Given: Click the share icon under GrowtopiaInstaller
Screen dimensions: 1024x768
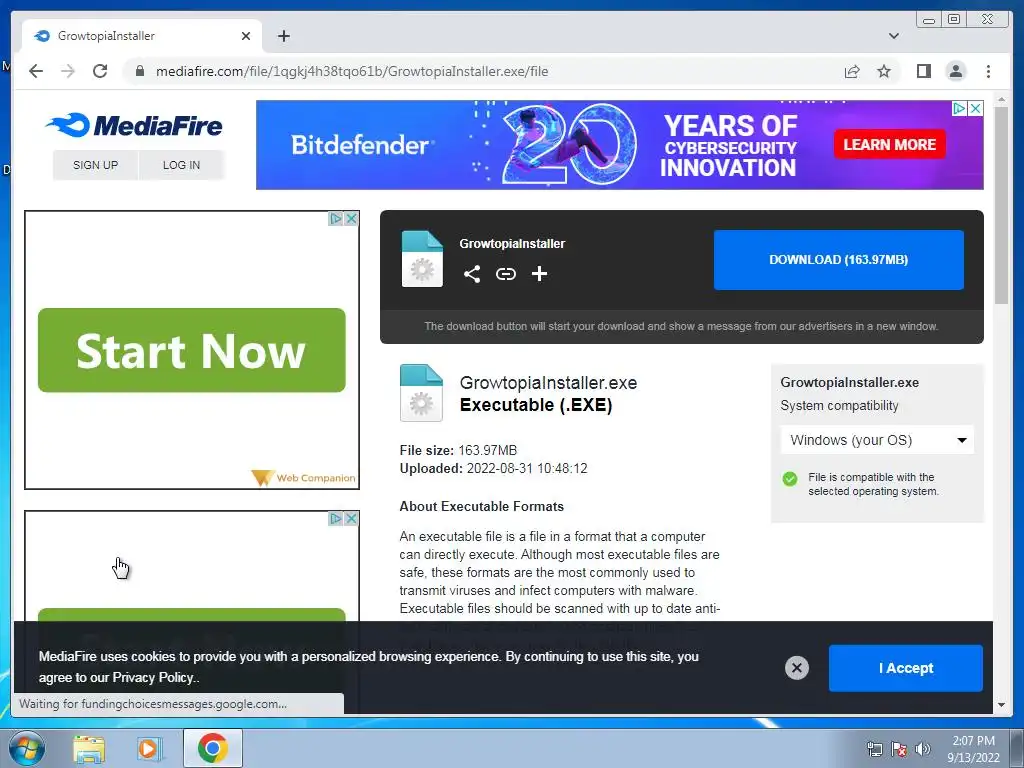Looking at the screenshot, I should (x=472, y=274).
